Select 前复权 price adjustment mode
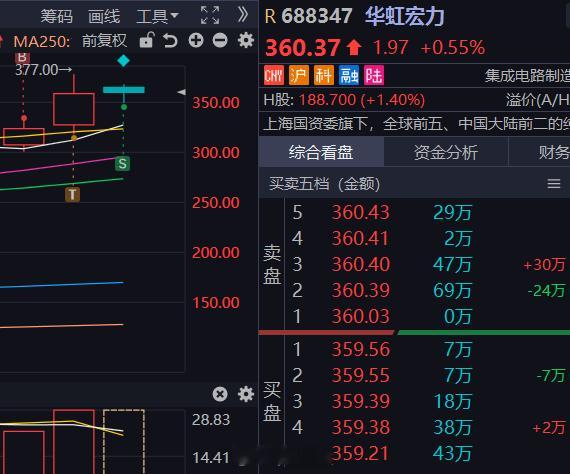The height and width of the screenshot is (474, 570). (x=104, y=41)
